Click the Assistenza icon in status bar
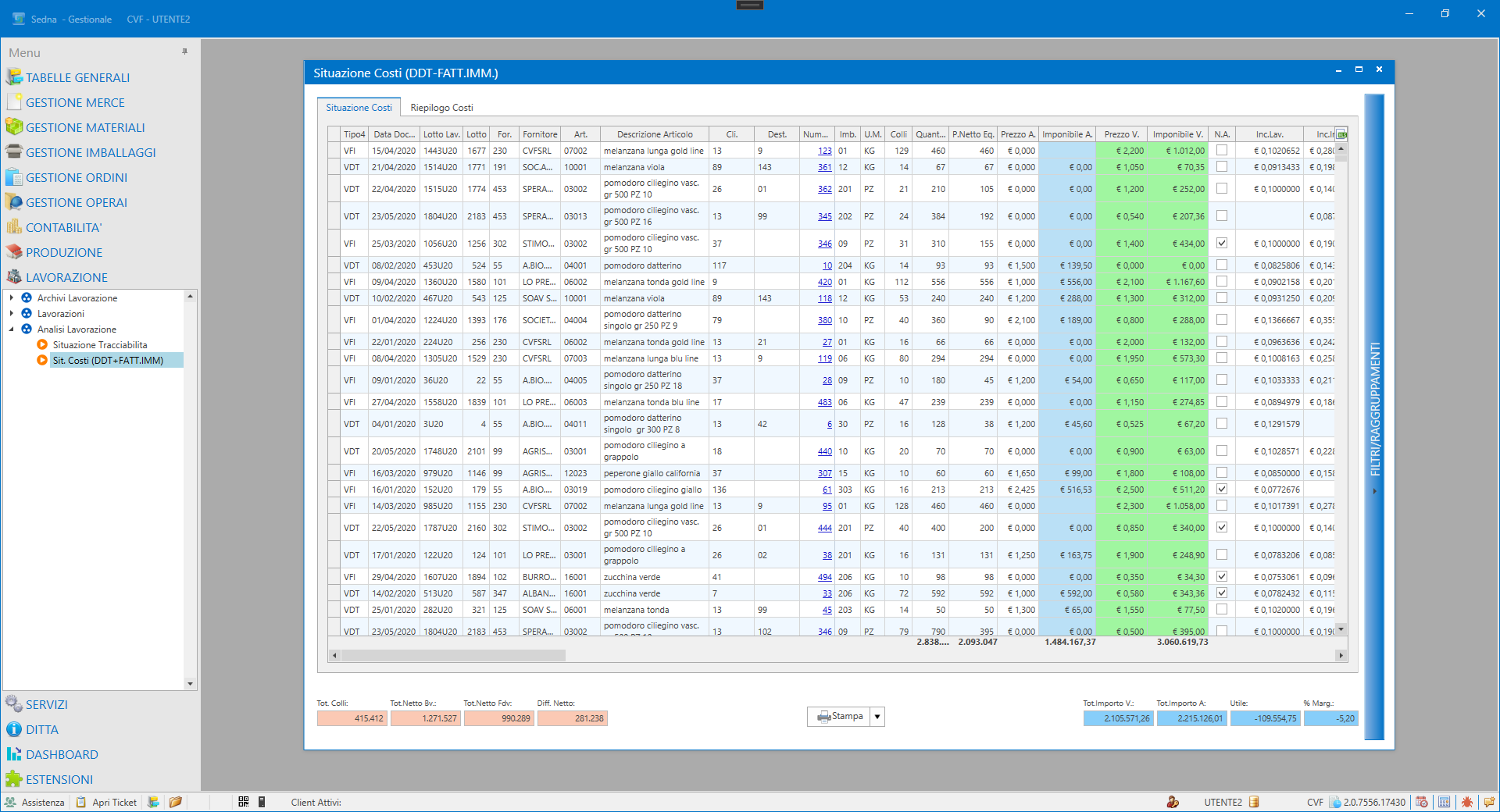Viewport: 1500px width, 812px height. 10,802
